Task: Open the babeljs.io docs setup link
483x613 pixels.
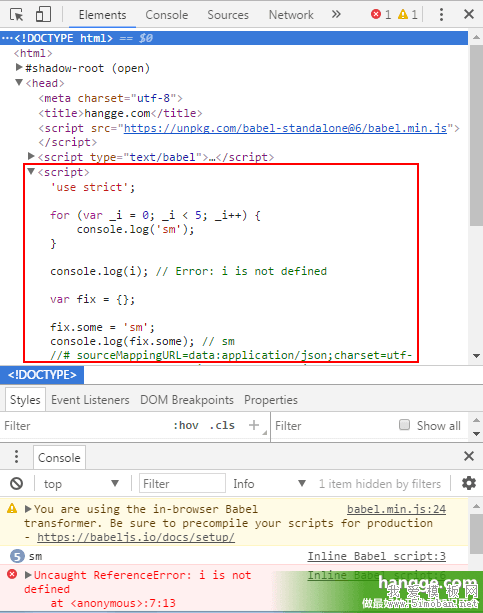Action: click(136, 537)
